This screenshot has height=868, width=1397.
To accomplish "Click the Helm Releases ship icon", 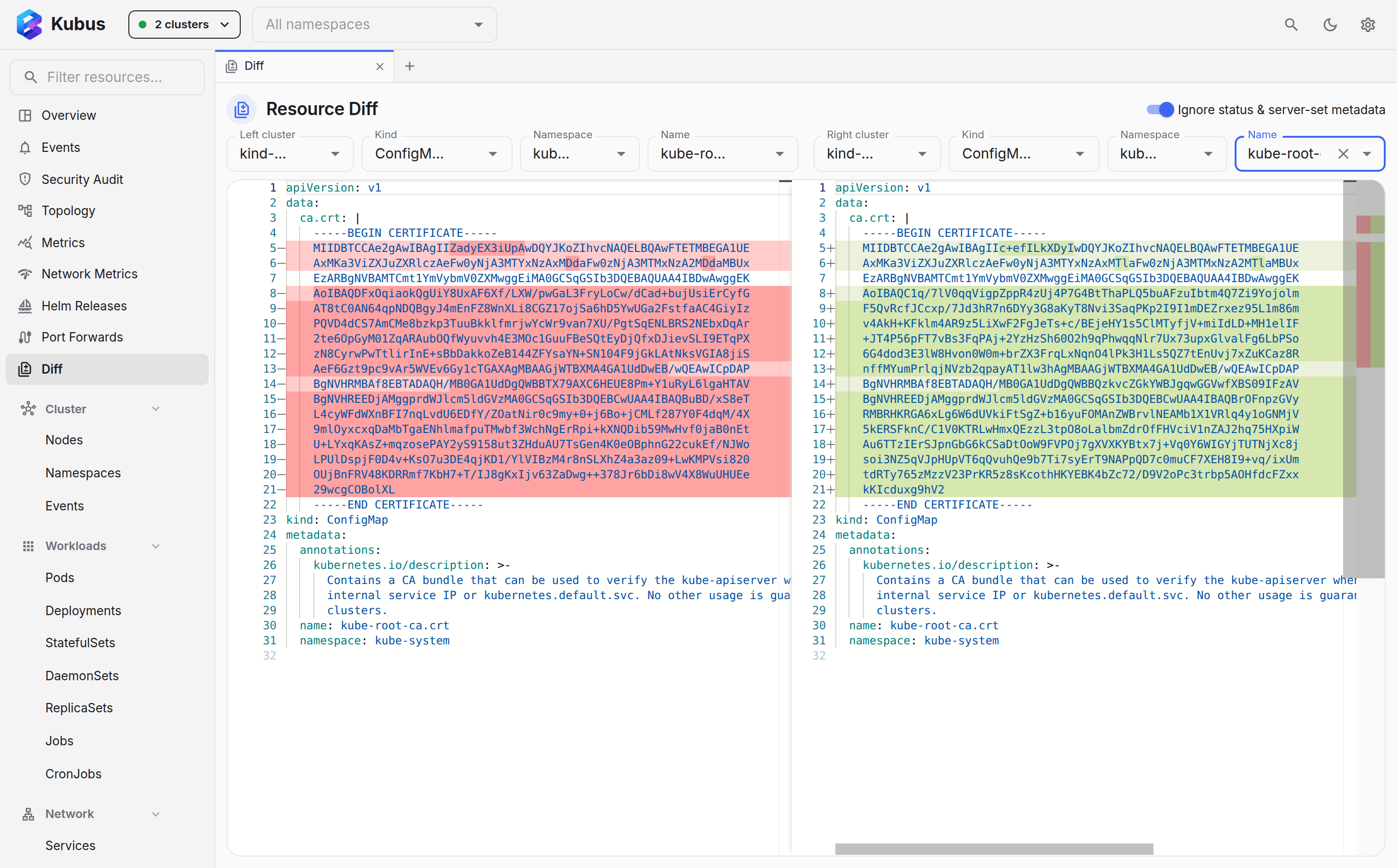I will point(25,306).
